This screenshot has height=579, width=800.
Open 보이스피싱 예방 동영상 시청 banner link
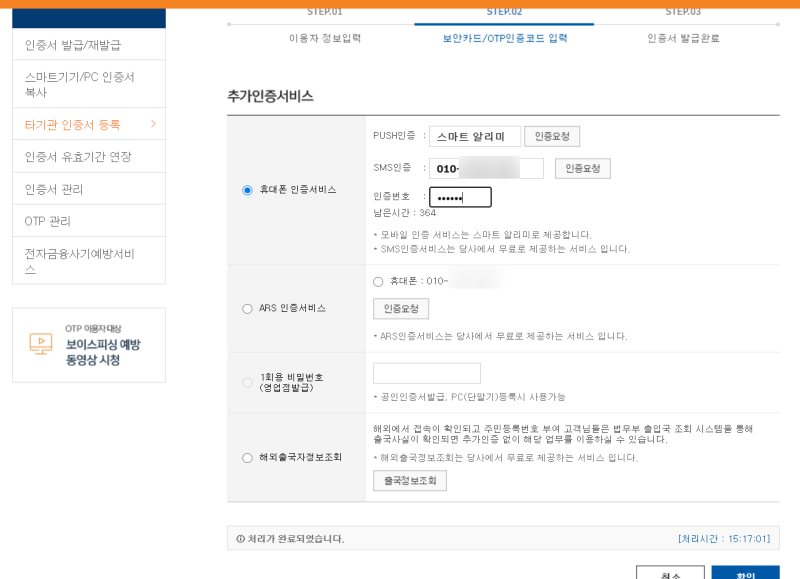click(x=89, y=345)
